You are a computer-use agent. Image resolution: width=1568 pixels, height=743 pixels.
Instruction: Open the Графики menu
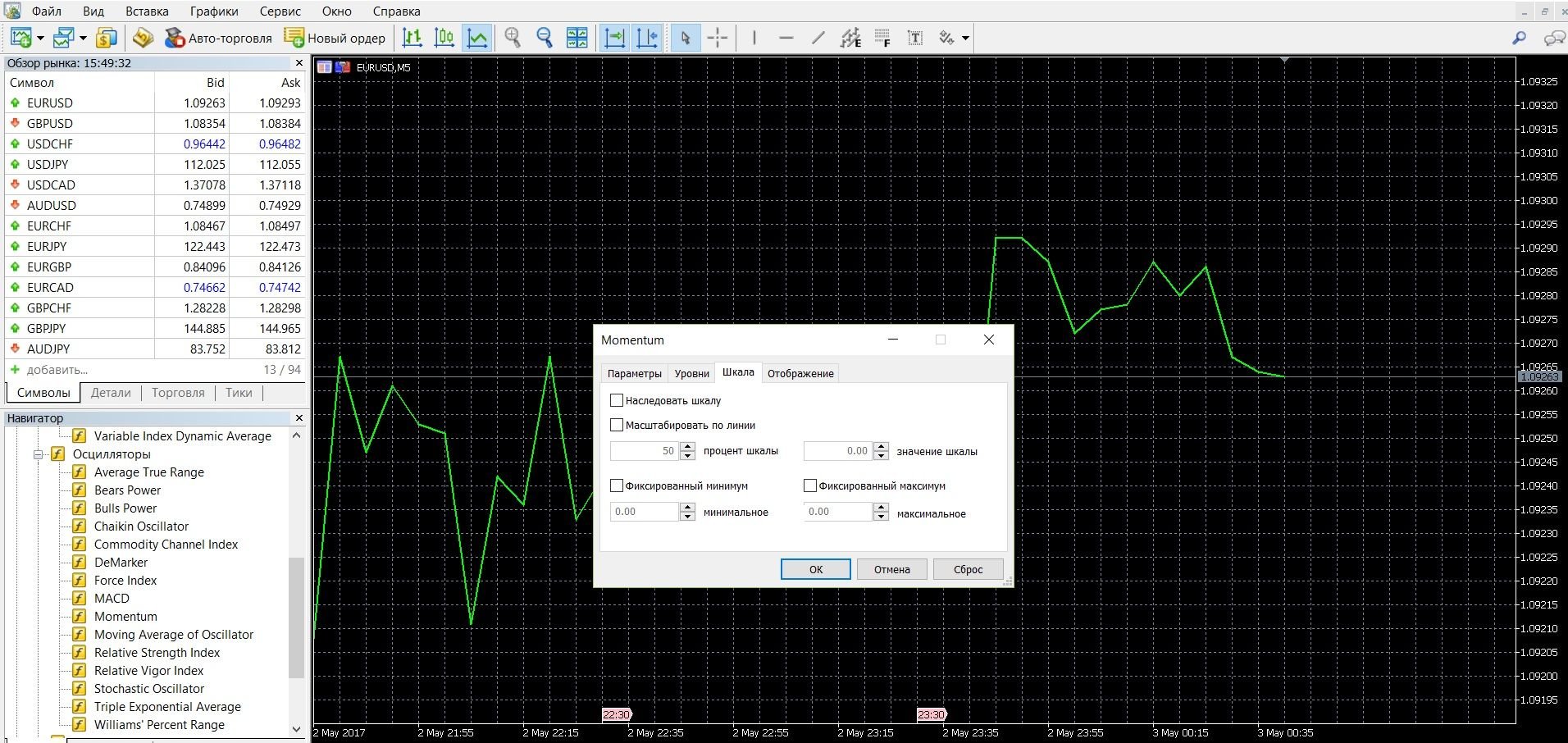(214, 11)
